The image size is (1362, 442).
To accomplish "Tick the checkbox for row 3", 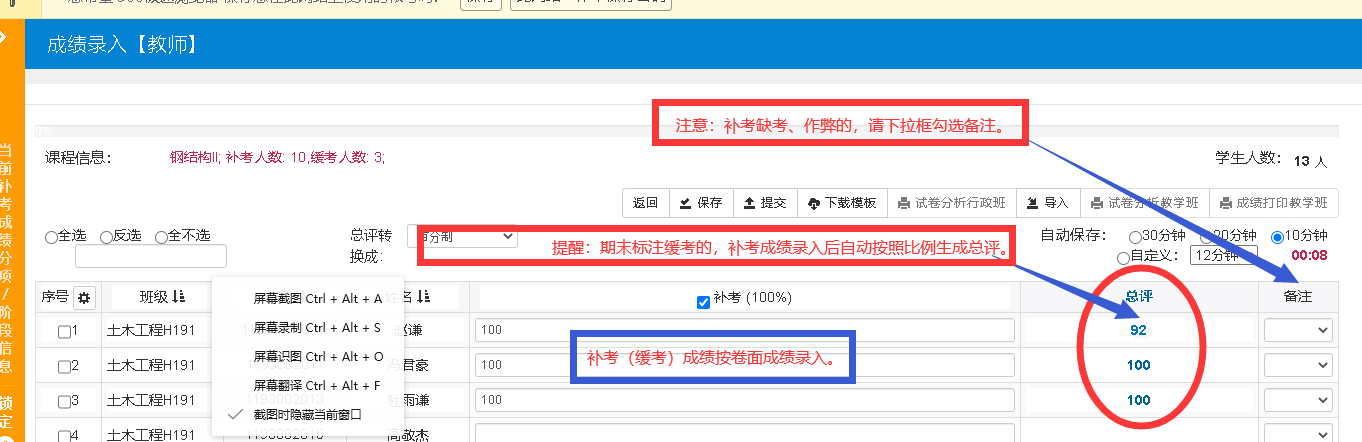I will tap(64, 401).
